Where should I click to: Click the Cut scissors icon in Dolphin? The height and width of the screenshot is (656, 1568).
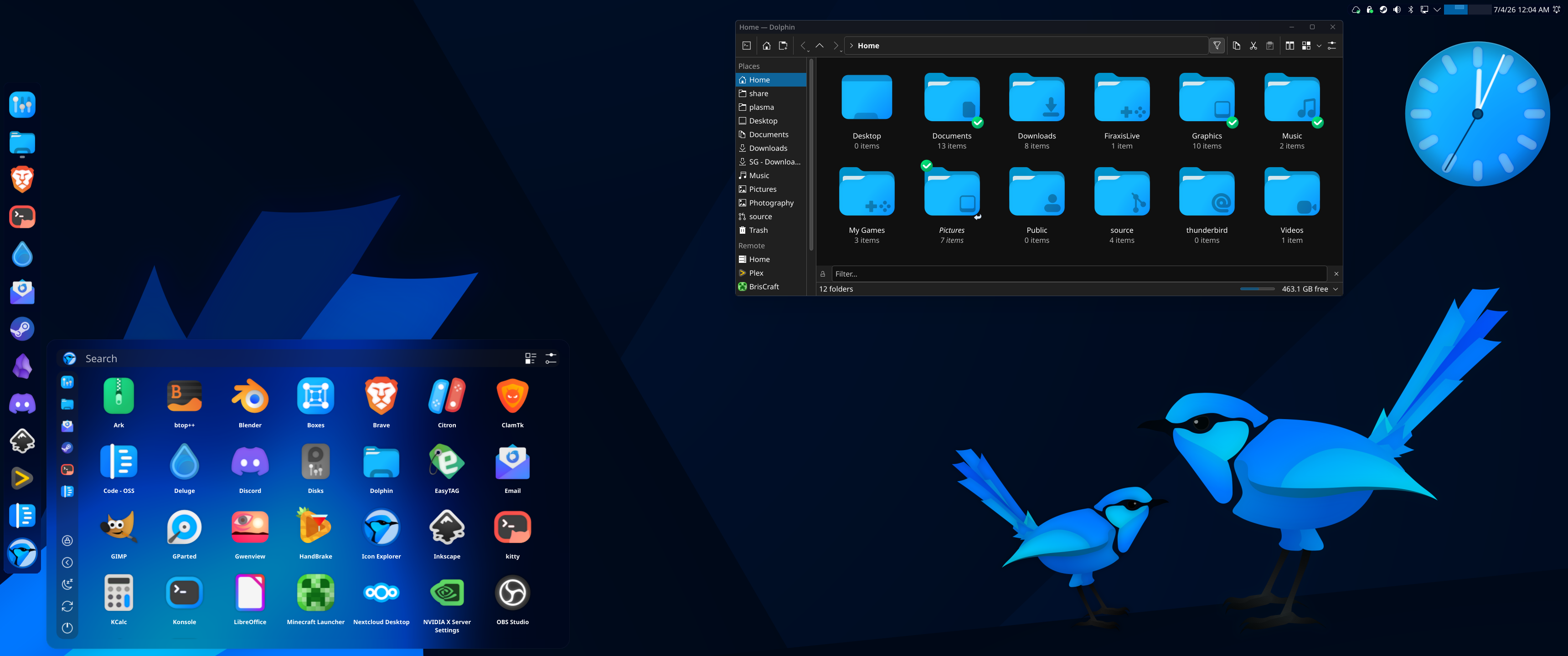[x=1253, y=46]
